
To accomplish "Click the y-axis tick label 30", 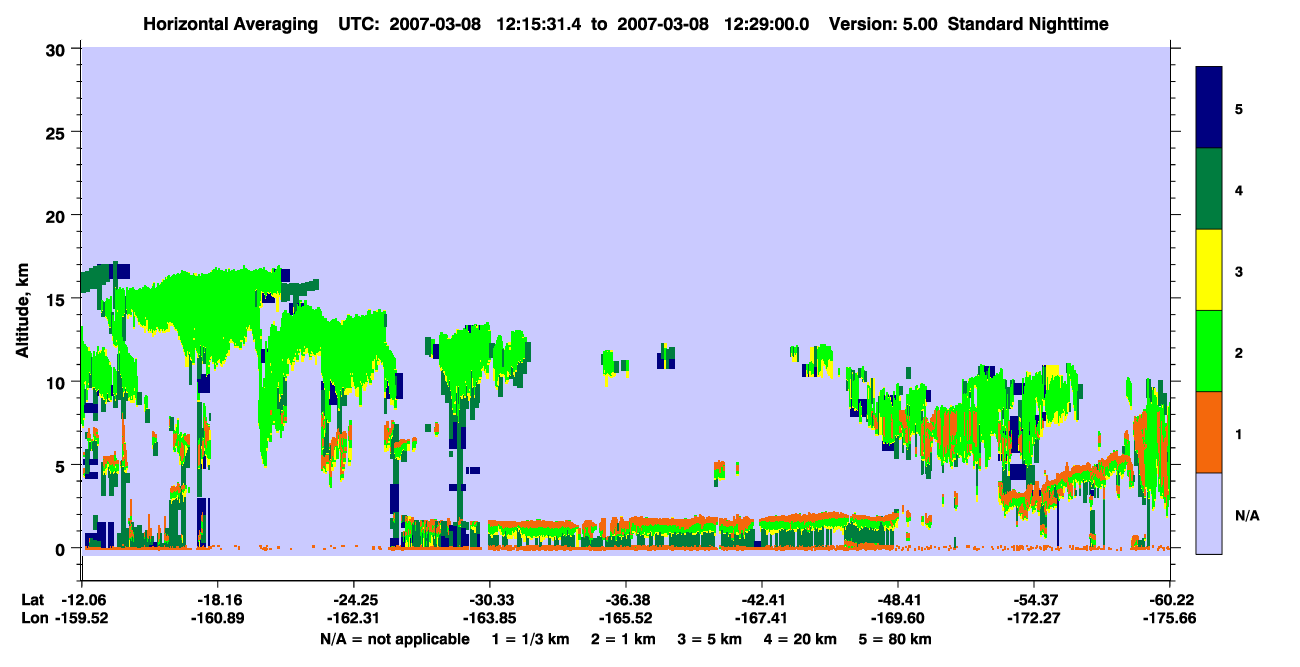I will 58,50.
